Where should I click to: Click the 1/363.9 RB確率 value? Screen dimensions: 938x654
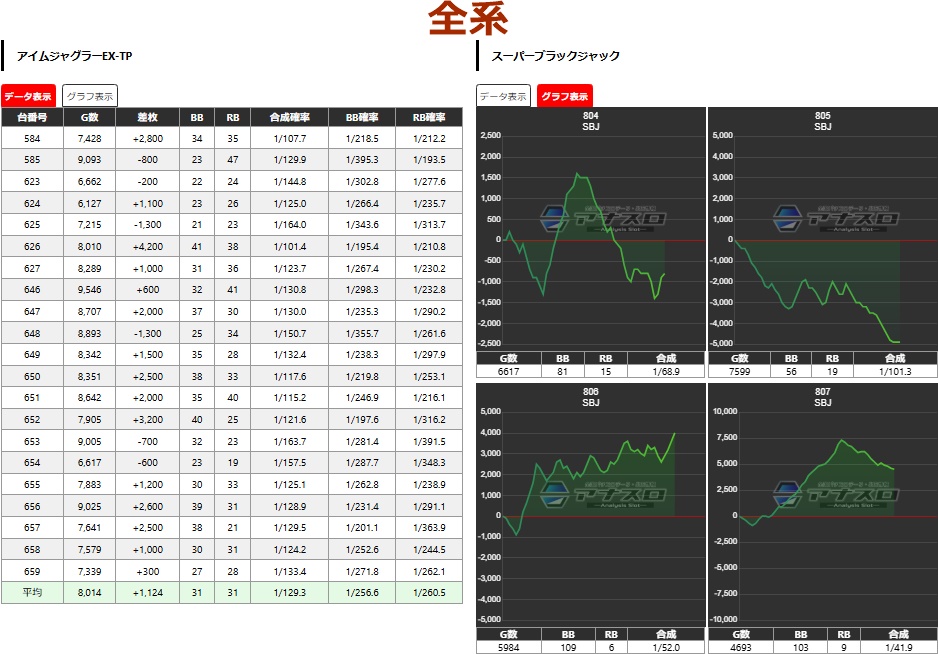[429, 528]
